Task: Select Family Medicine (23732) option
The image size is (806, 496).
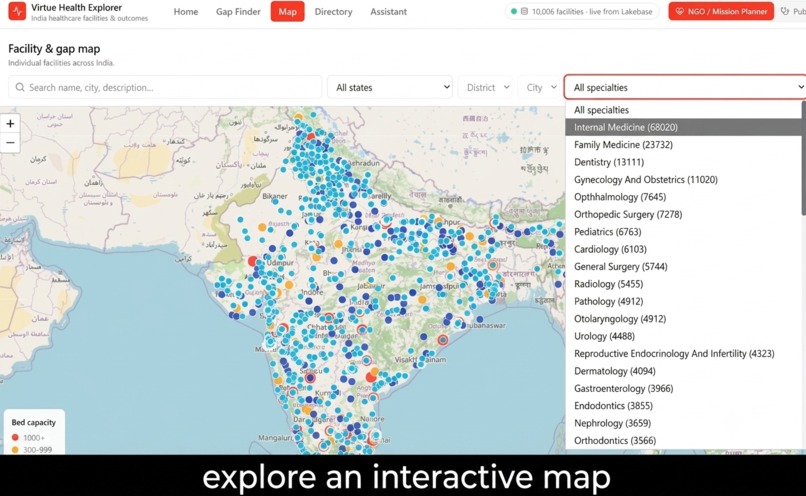Action: pyautogui.click(x=683, y=144)
